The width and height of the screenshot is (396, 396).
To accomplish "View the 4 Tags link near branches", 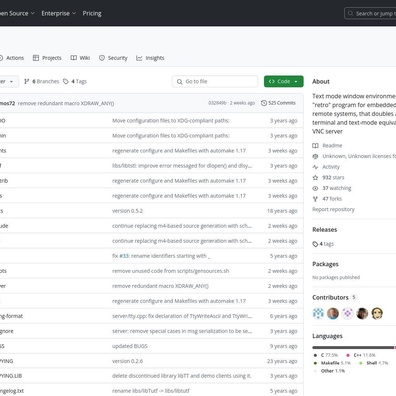I will click(75, 81).
